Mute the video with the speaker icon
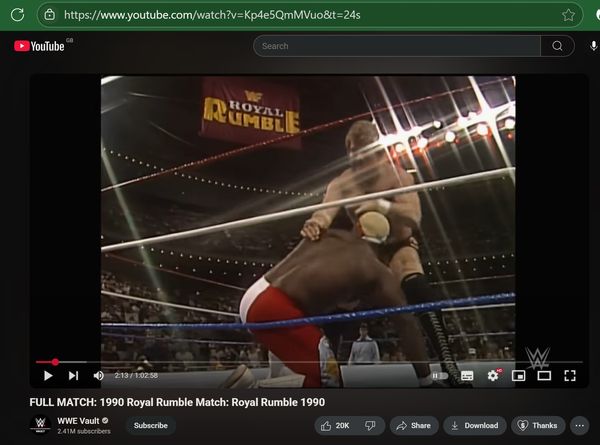The image size is (600, 445). [x=98, y=376]
